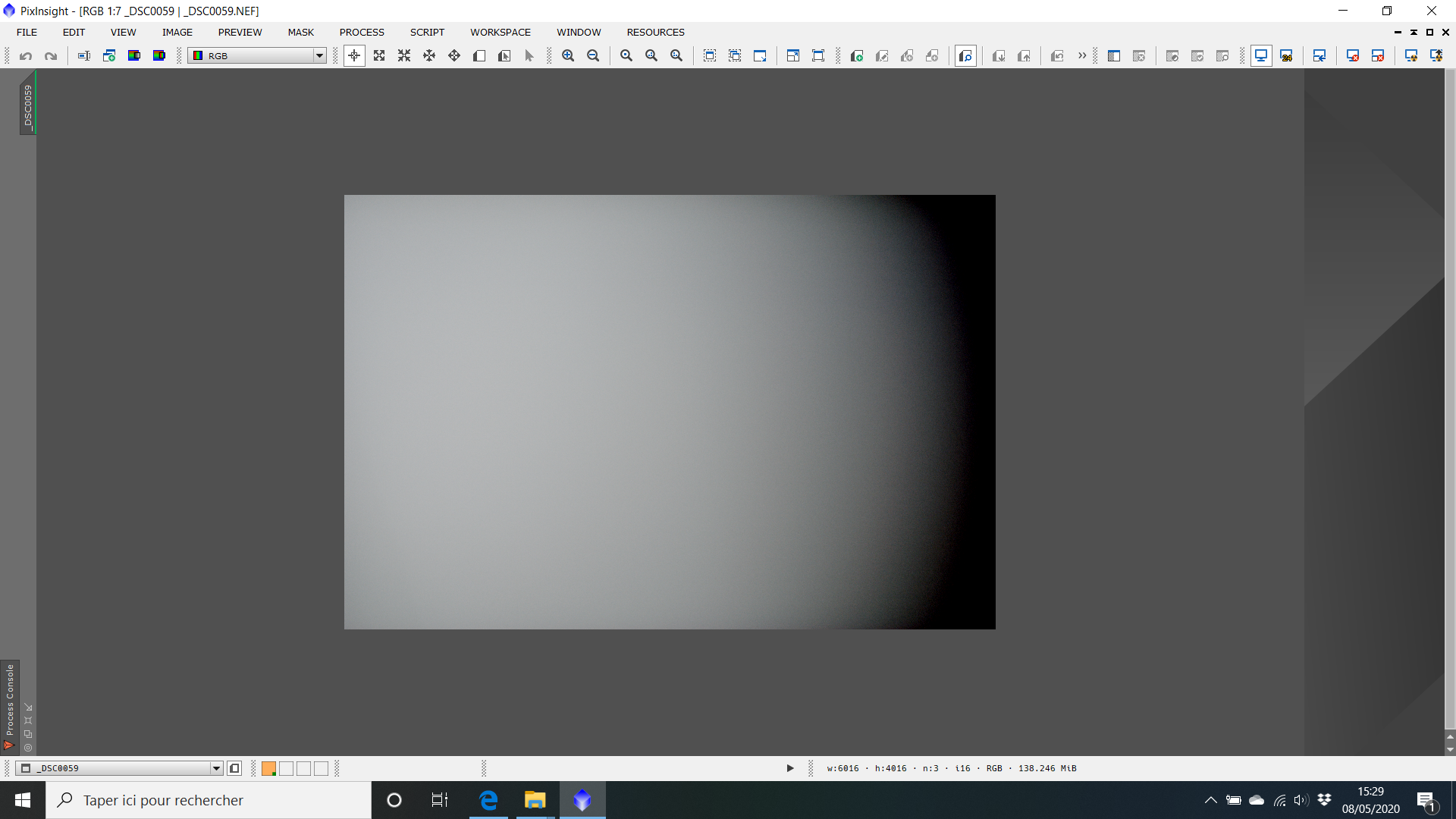This screenshot has width=1456, height=819.
Task: Open the _DSC0059 view selector dropdown
Action: [216, 768]
